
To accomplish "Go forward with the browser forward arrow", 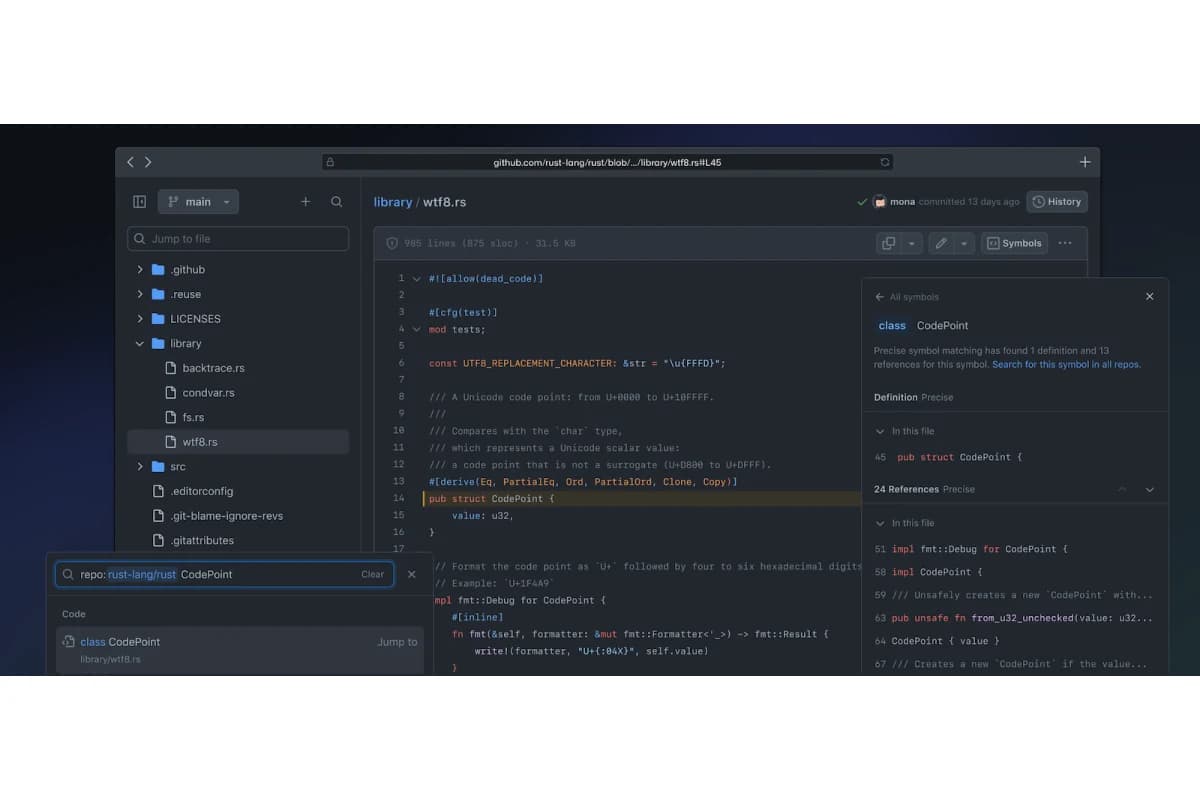I will tap(148, 162).
